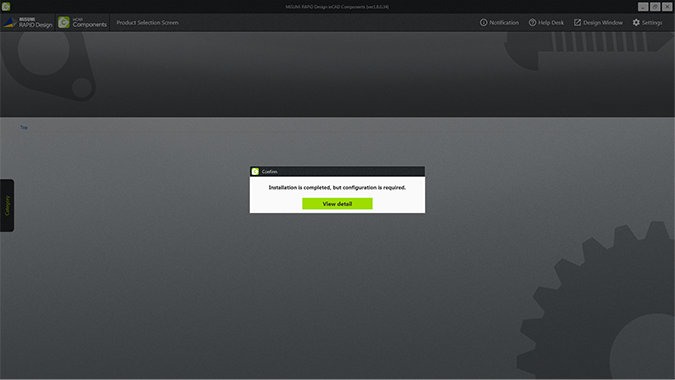Click the Product Selection Screen label
Image resolution: width=675 pixels, height=380 pixels.
point(147,22)
